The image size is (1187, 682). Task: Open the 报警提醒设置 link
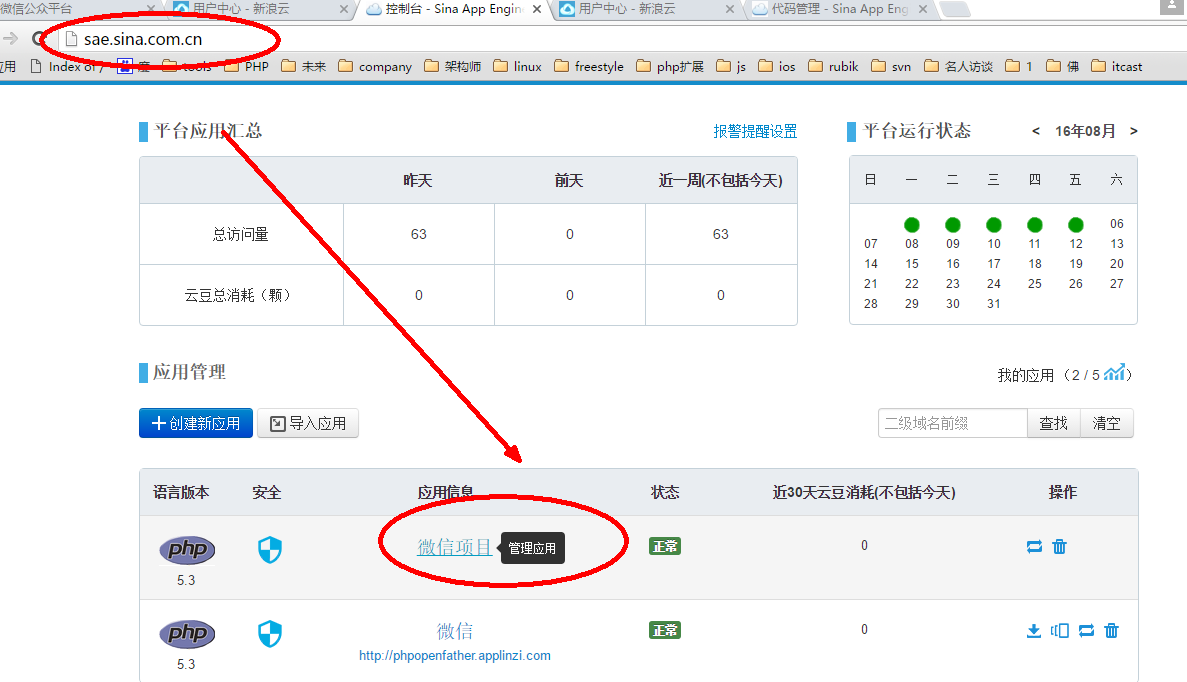coord(755,131)
